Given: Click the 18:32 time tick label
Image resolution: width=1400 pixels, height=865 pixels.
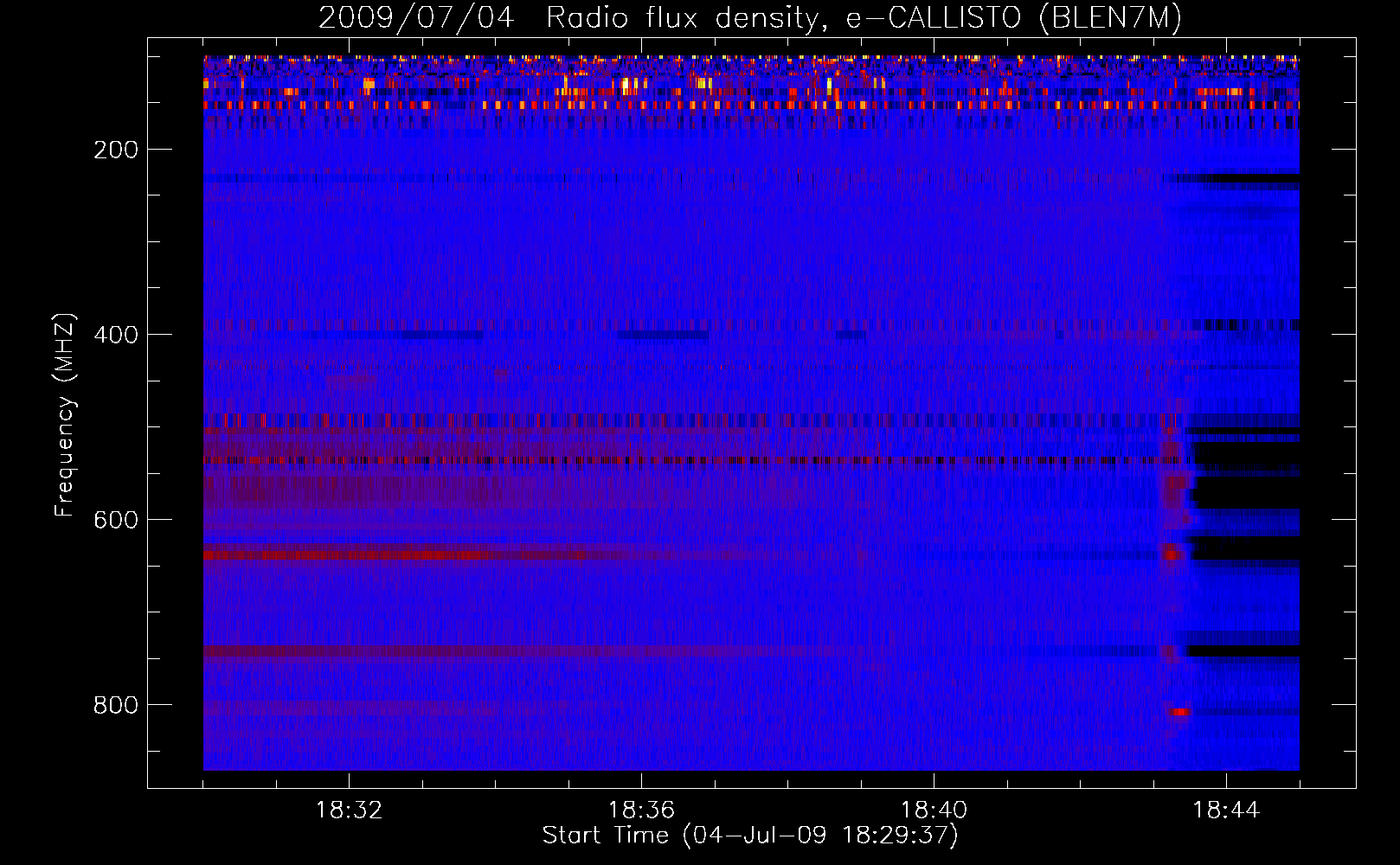Looking at the screenshot, I should 349,811.
